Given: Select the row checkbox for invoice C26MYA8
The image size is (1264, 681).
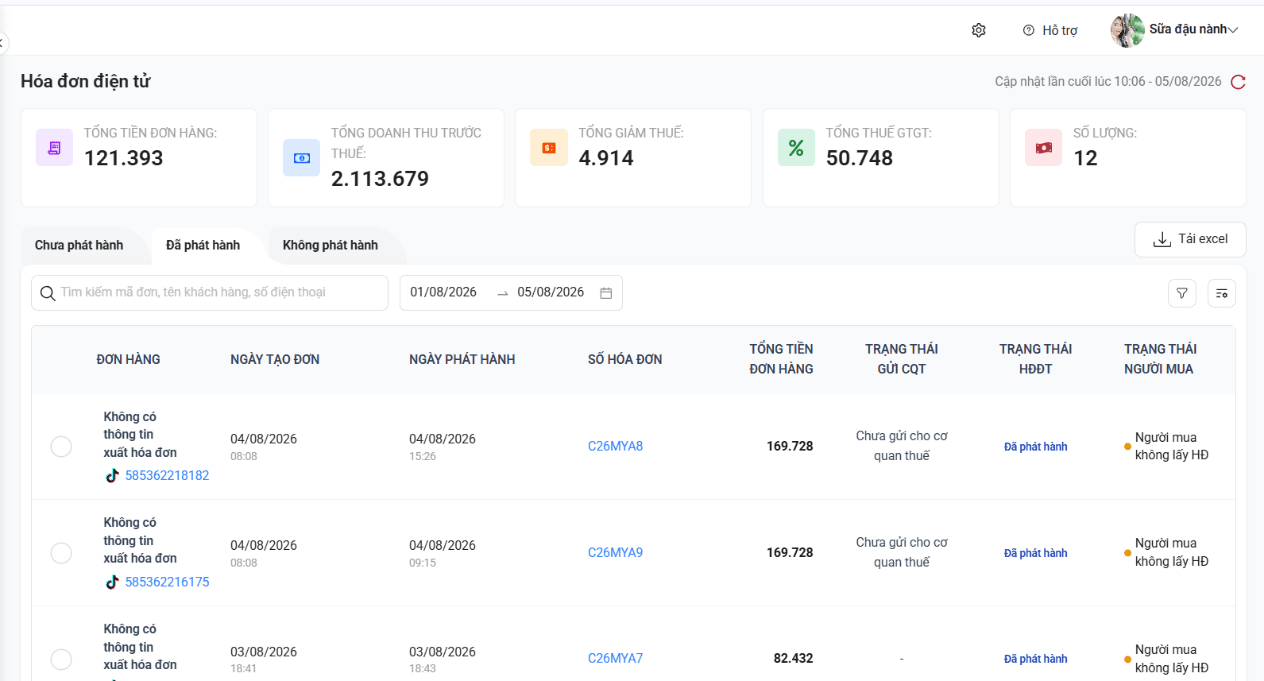Looking at the screenshot, I should [x=61, y=447].
